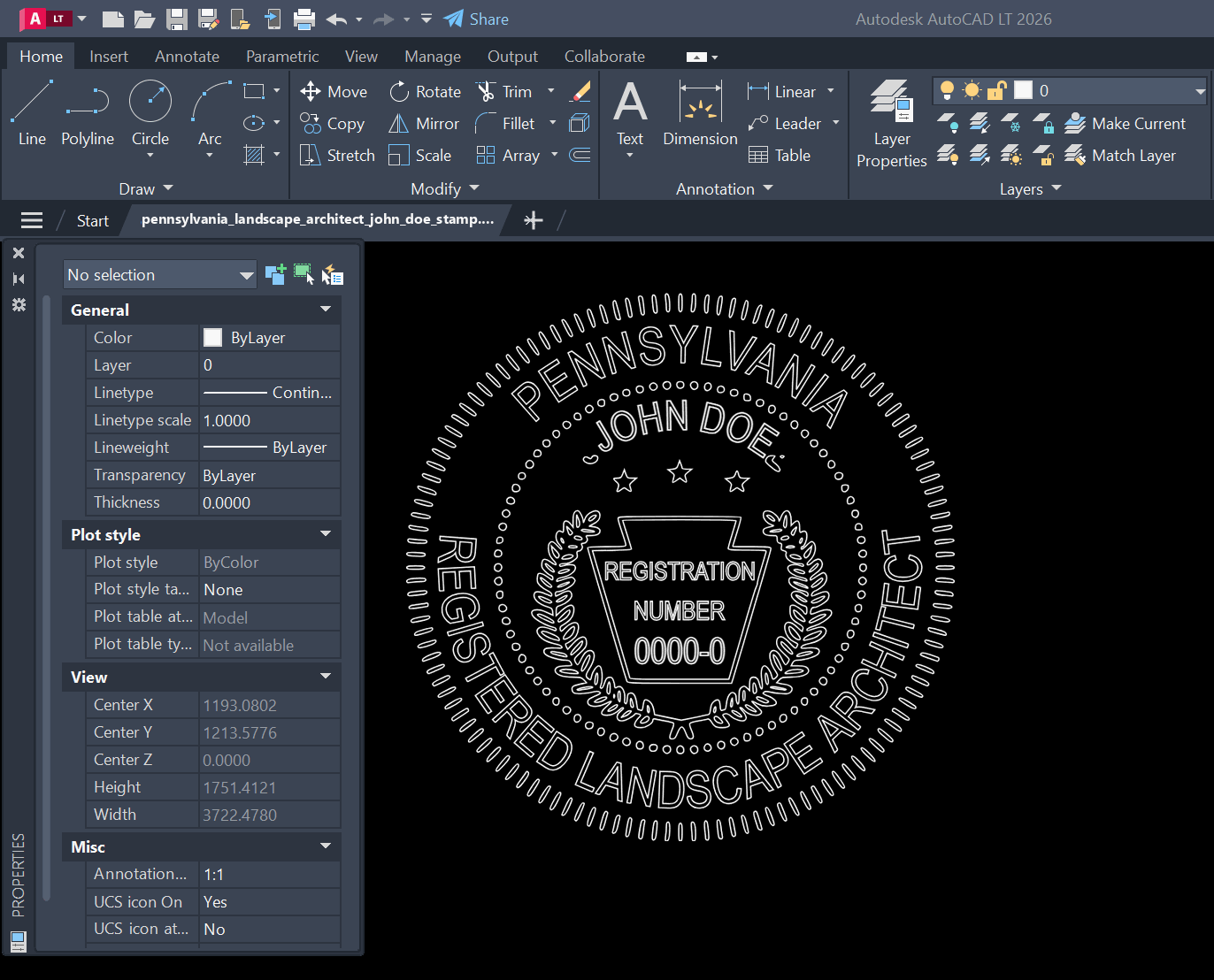The height and width of the screenshot is (980, 1214).
Task: Expand the Modify panel flyout
Action: [x=445, y=188]
